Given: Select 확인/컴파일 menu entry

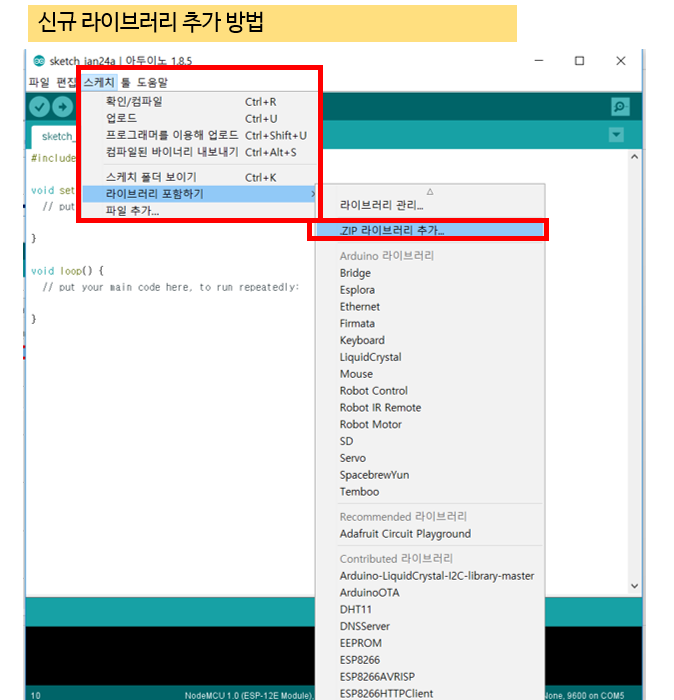Looking at the screenshot, I should [x=200, y=102].
